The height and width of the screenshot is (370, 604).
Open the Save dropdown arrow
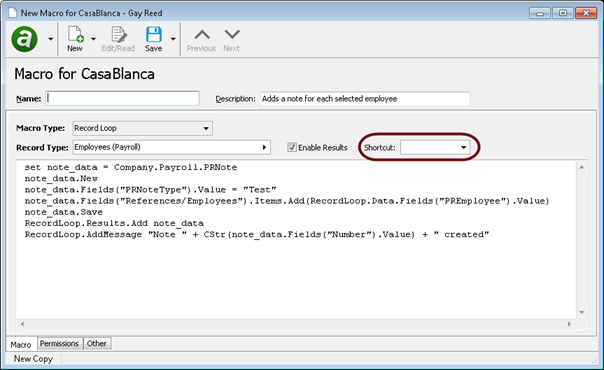tap(173, 39)
